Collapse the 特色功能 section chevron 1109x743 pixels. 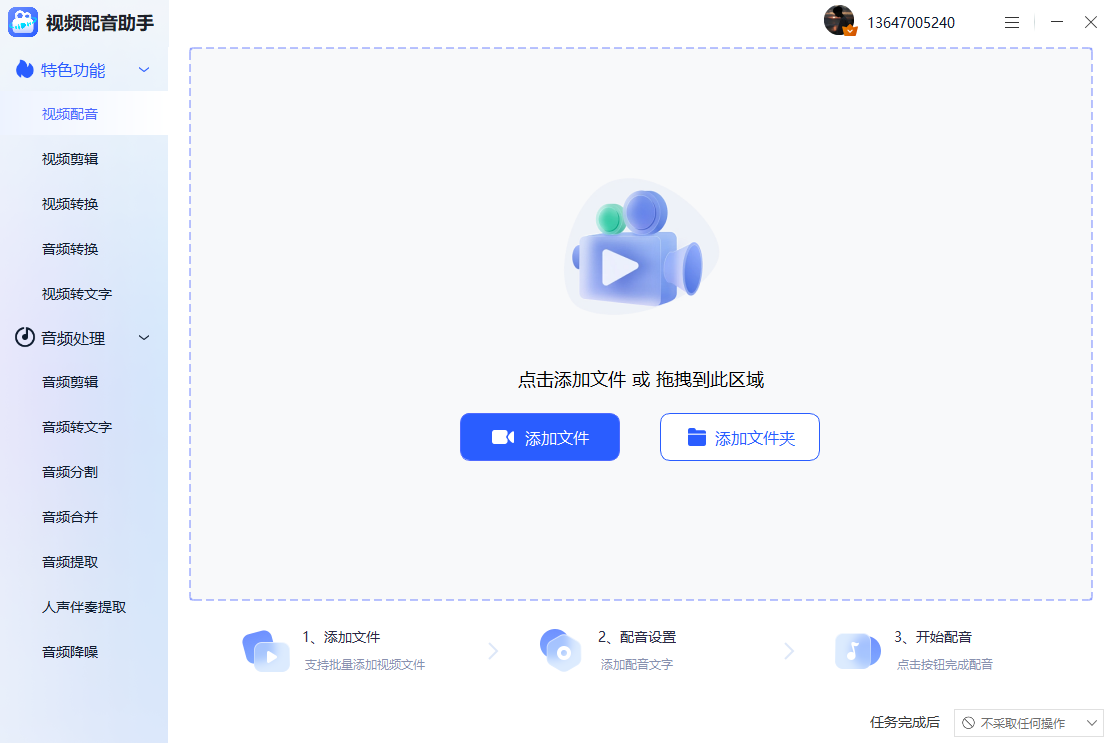[x=143, y=69]
